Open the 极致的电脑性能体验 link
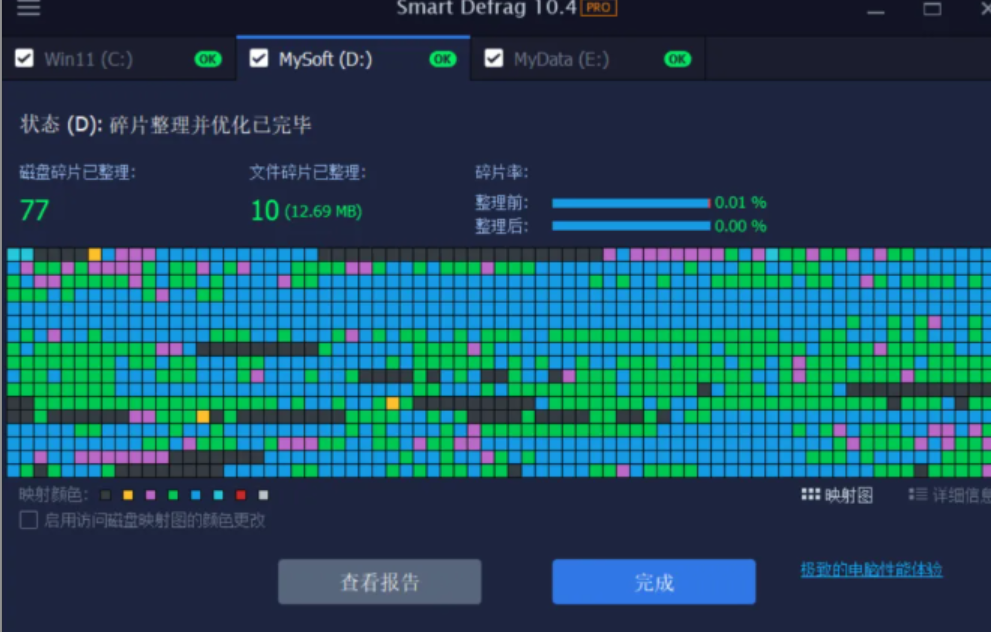Viewport: 991px width, 632px height. coord(872,569)
